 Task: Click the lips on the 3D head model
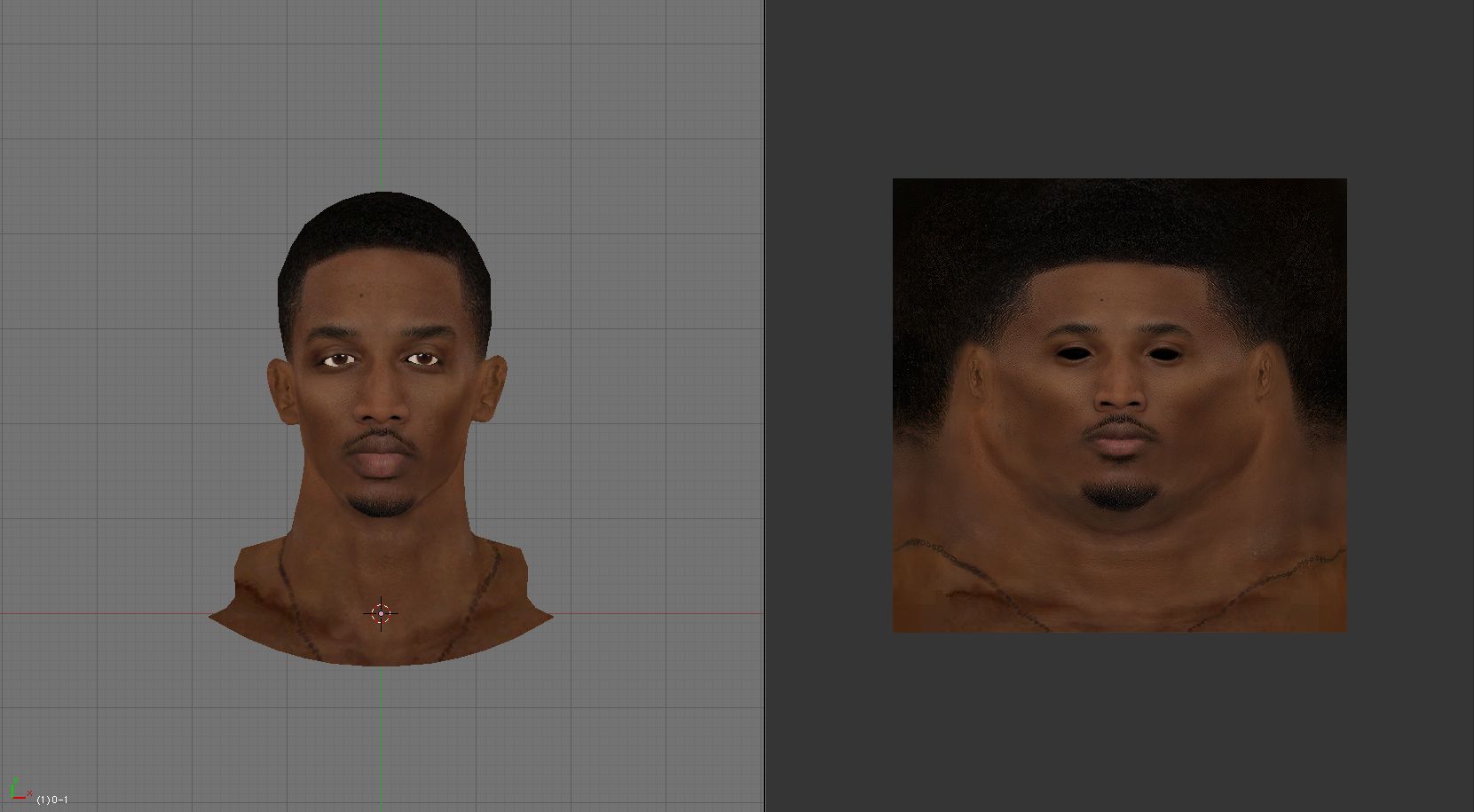coord(381,462)
